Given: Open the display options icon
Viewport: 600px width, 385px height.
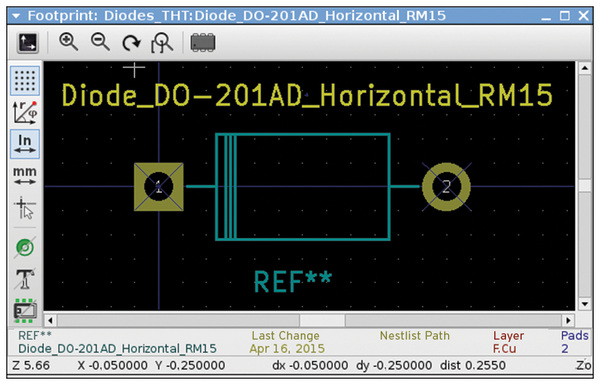Looking at the screenshot, I should 28,42.
